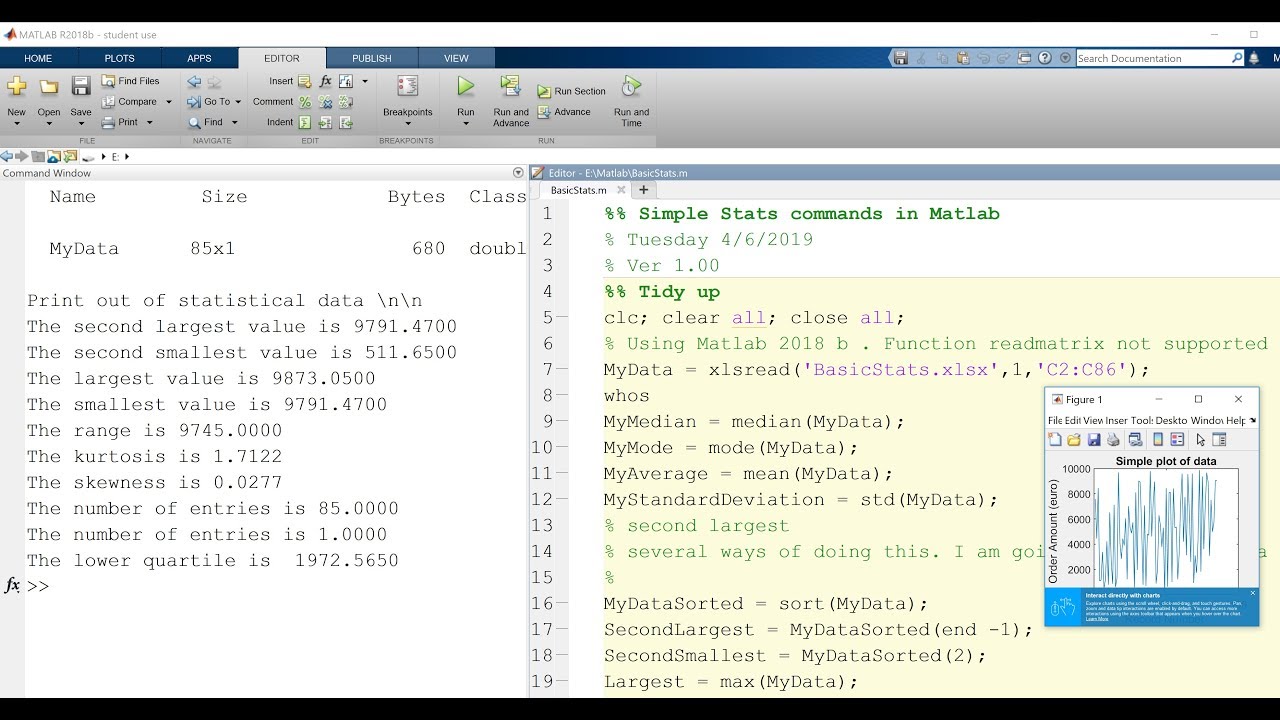Open the Tools menu in Figure 1
Viewport: 1280px width, 720px height.
(x=1142, y=421)
